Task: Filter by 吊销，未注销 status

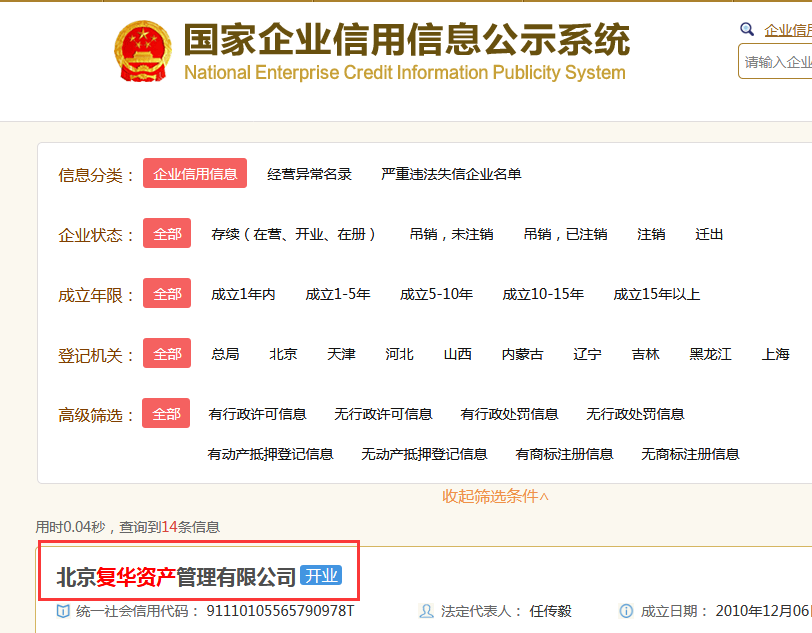Action: (451, 234)
